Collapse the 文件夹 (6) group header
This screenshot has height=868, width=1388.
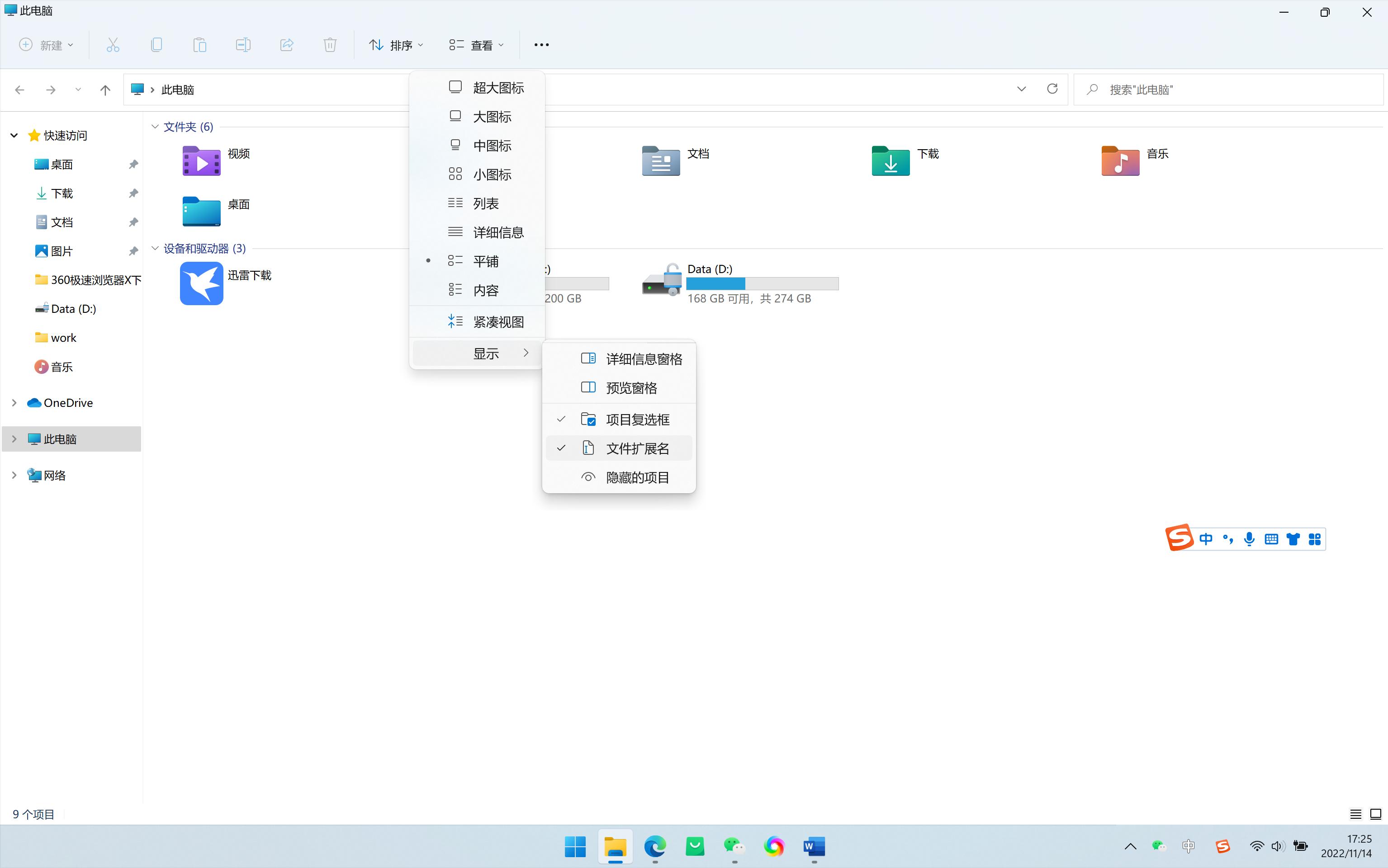155,127
